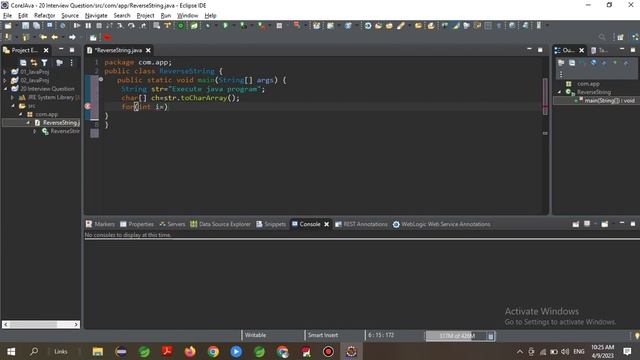
Task: Collapse the src folder node
Action: [x=13, y=106]
